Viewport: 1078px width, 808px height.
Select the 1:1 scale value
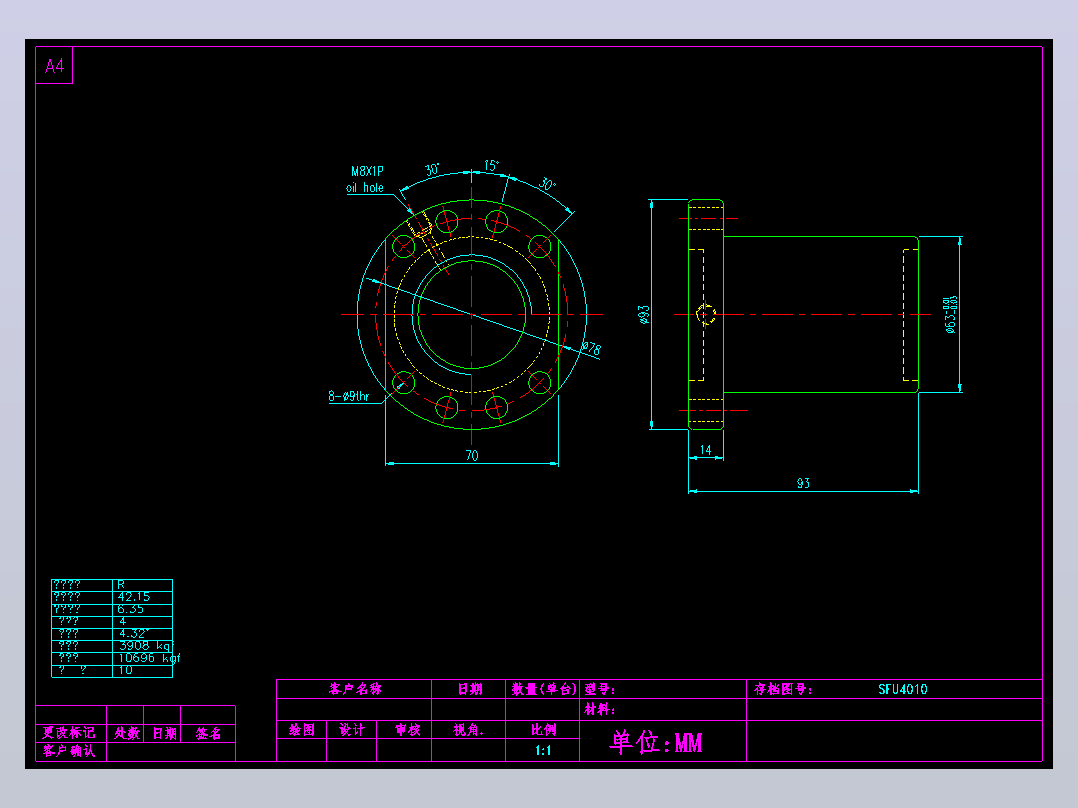pyautogui.click(x=543, y=750)
